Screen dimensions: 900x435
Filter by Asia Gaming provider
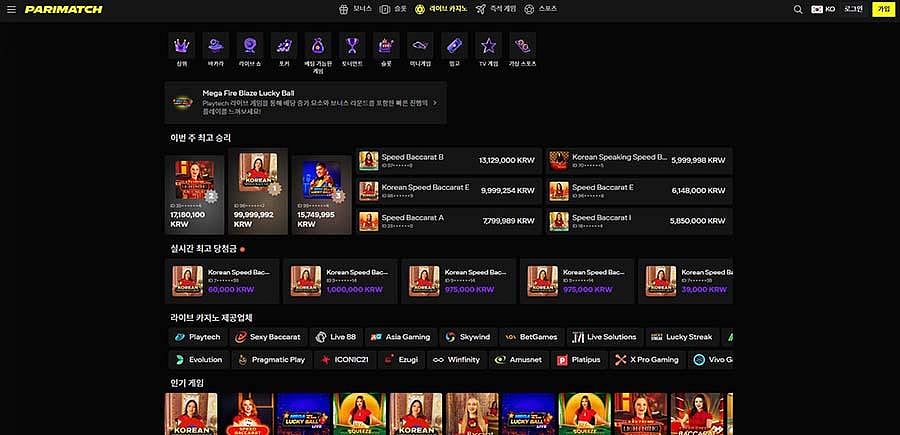coord(401,337)
